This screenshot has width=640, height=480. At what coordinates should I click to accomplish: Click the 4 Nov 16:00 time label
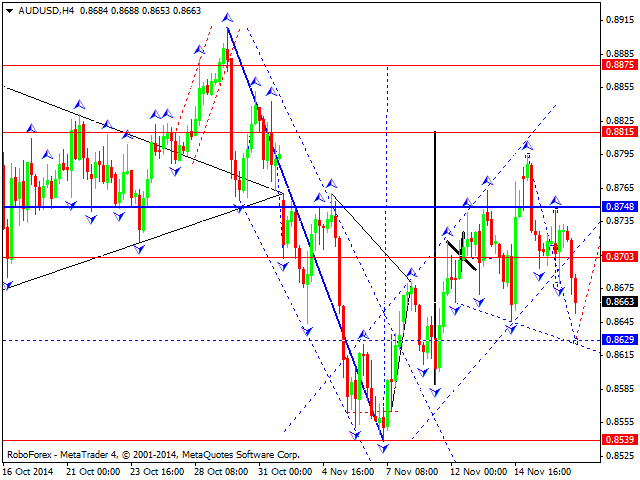(349, 471)
